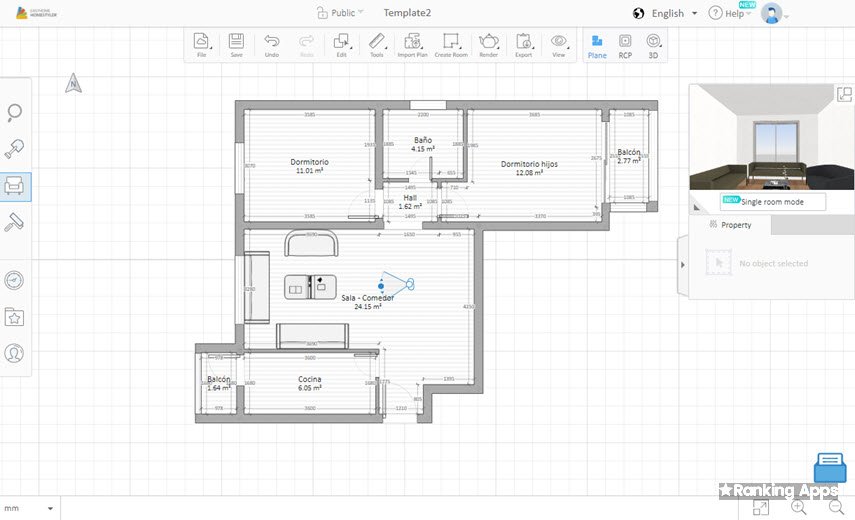
Task: Open the File menu
Action: pyautogui.click(x=202, y=45)
